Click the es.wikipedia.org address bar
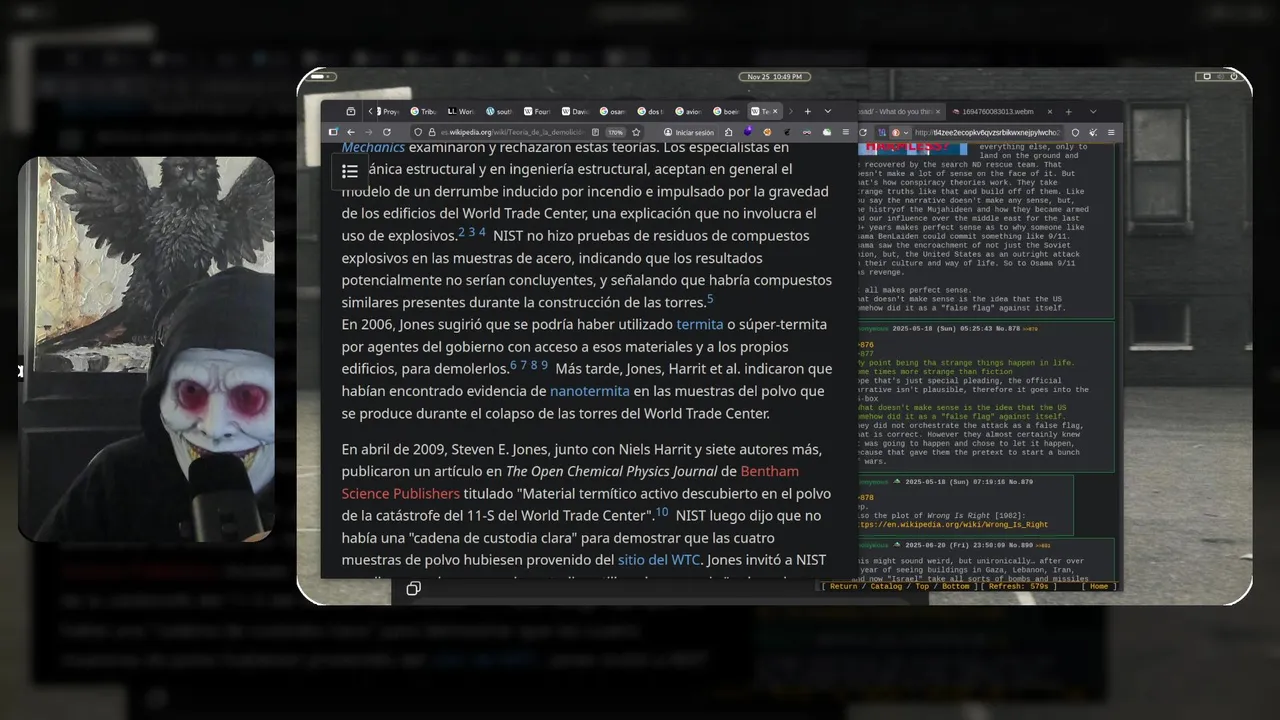 tap(510, 132)
